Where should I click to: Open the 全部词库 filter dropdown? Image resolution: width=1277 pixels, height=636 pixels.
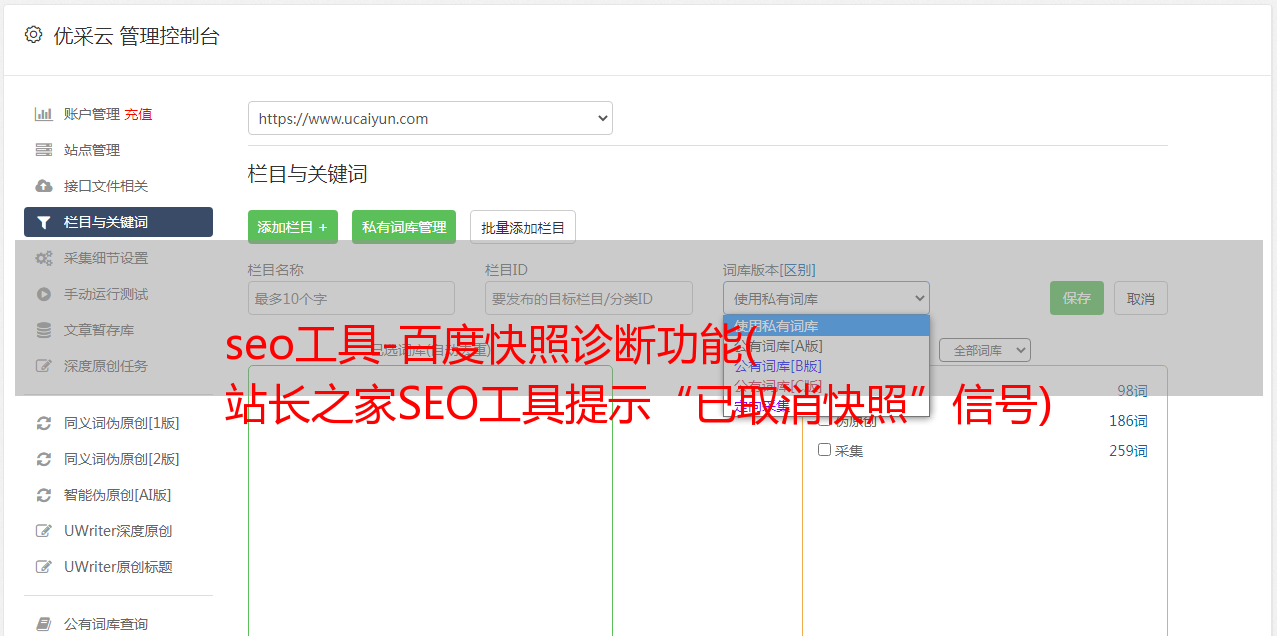(984, 350)
